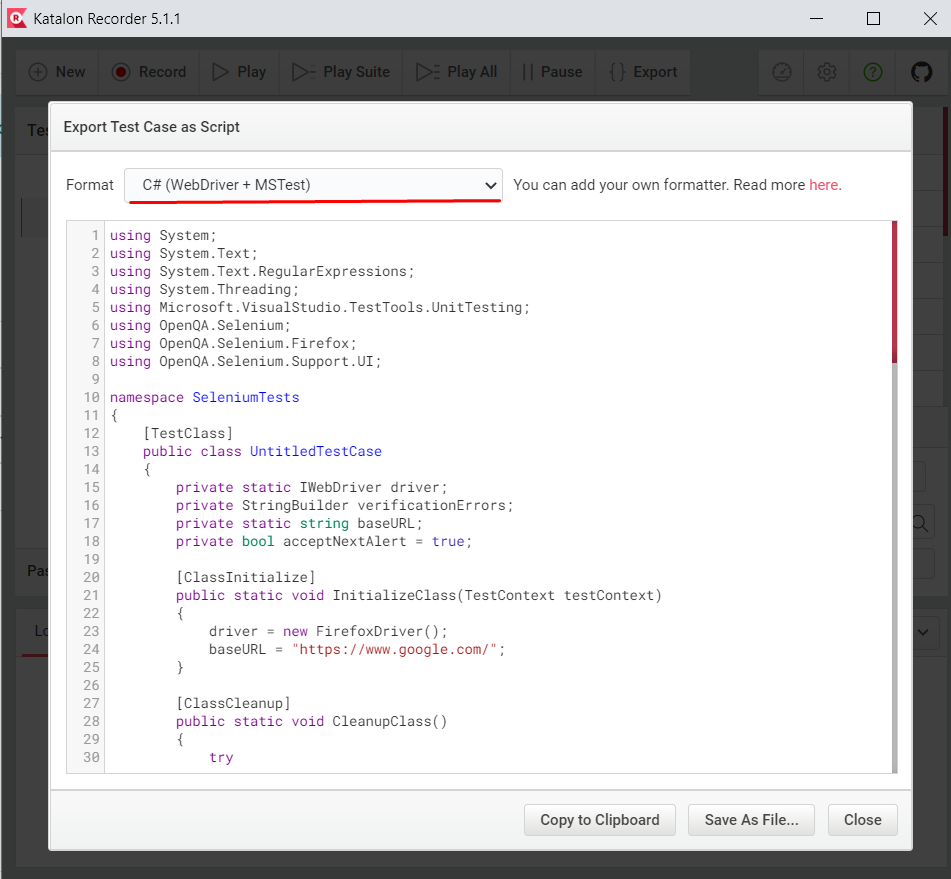Open the export Format dropdown
951x879 pixels.
[313, 185]
